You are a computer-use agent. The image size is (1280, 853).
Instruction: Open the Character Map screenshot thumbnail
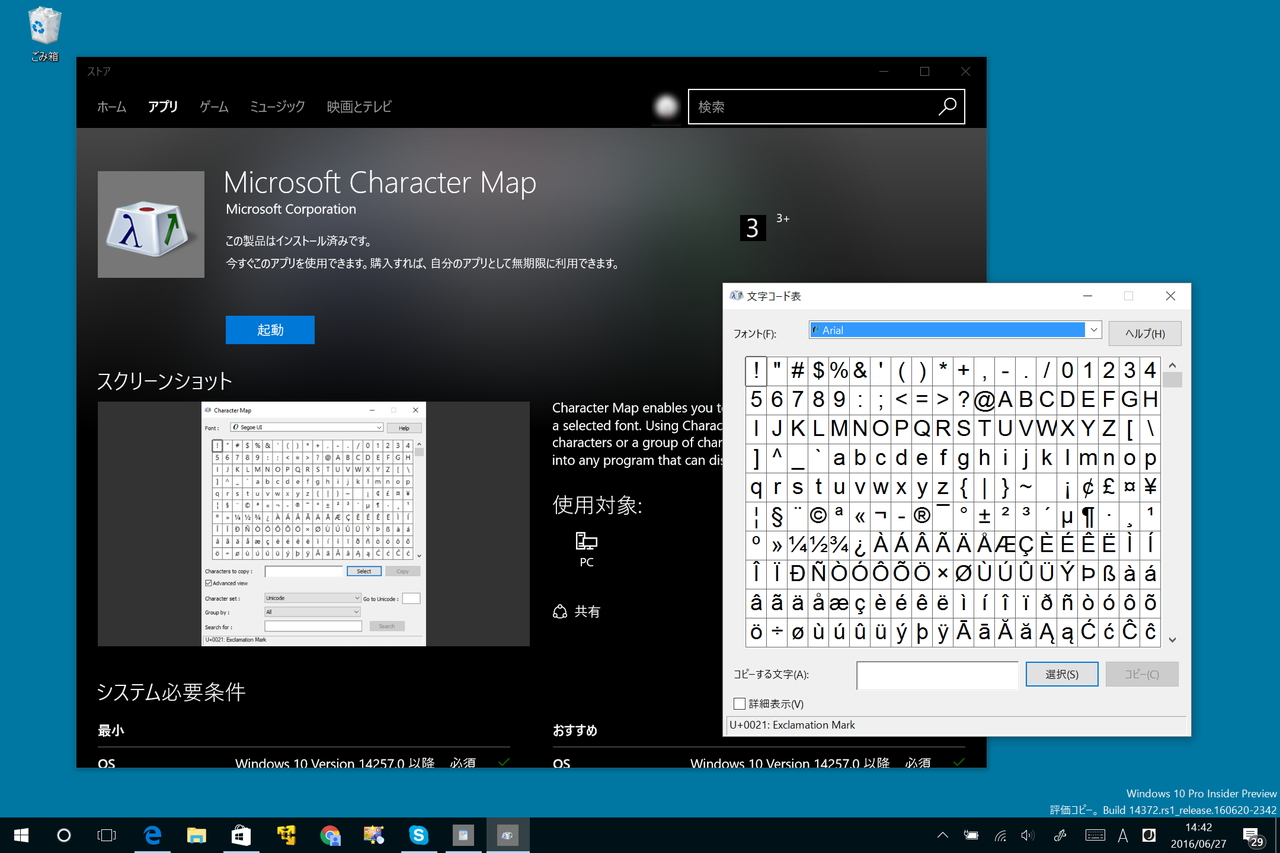(x=314, y=524)
